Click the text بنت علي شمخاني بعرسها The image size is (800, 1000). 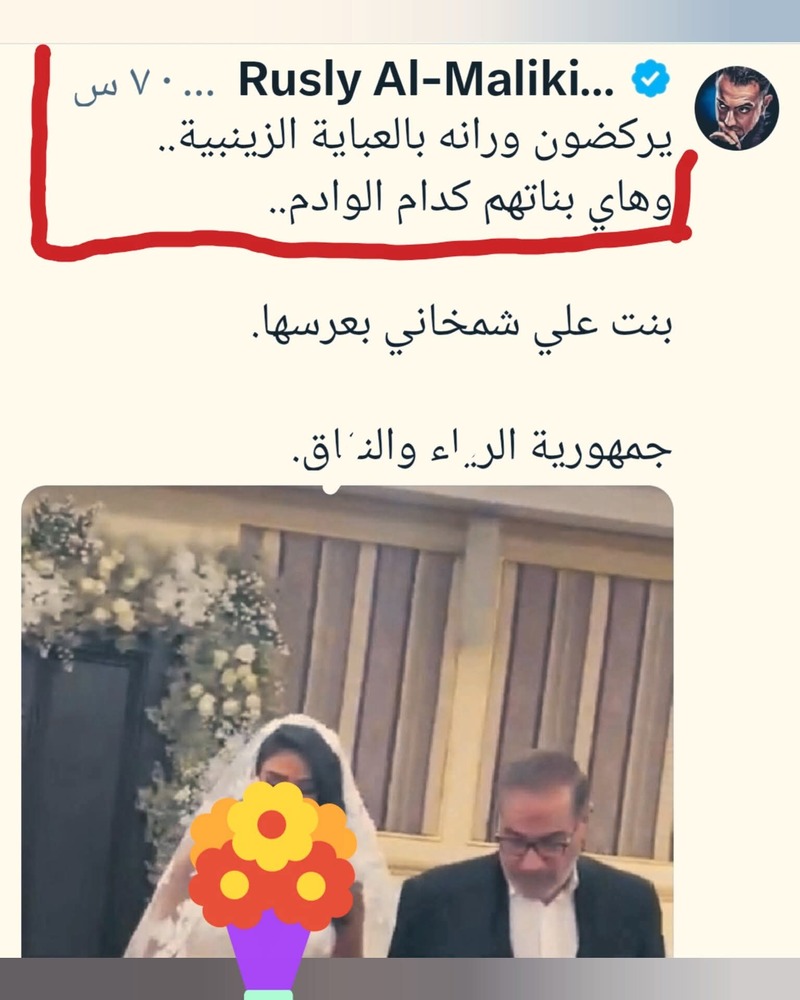(x=459, y=327)
